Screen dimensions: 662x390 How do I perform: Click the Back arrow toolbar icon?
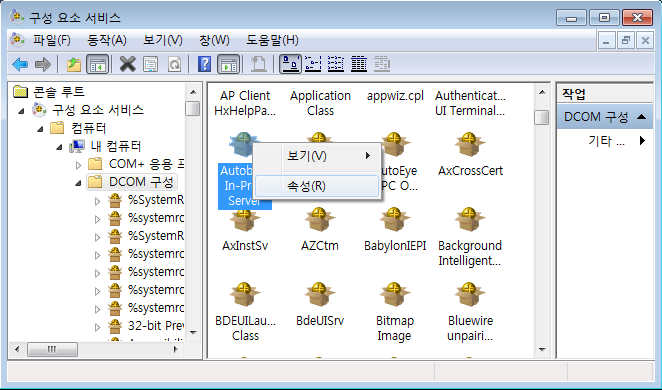20,65
